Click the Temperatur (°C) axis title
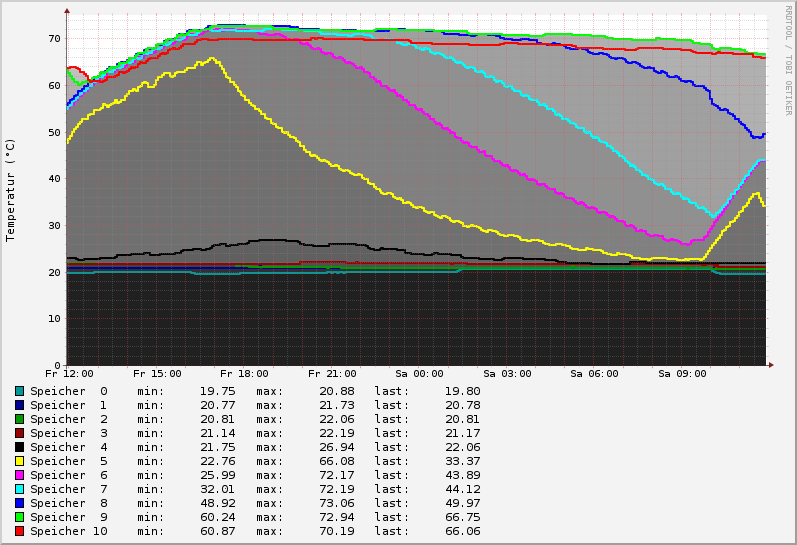797x545 pixels. click(x=11, y=189)
